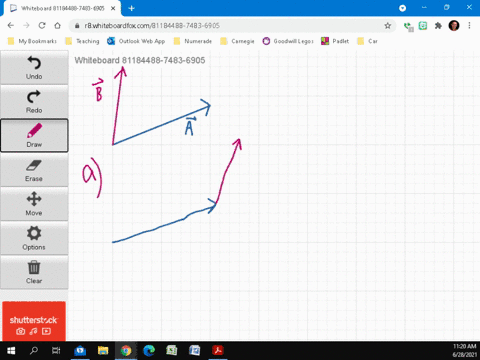Open Outlook from the taskbar
This screenshot has height=360, width=480.
80,351
